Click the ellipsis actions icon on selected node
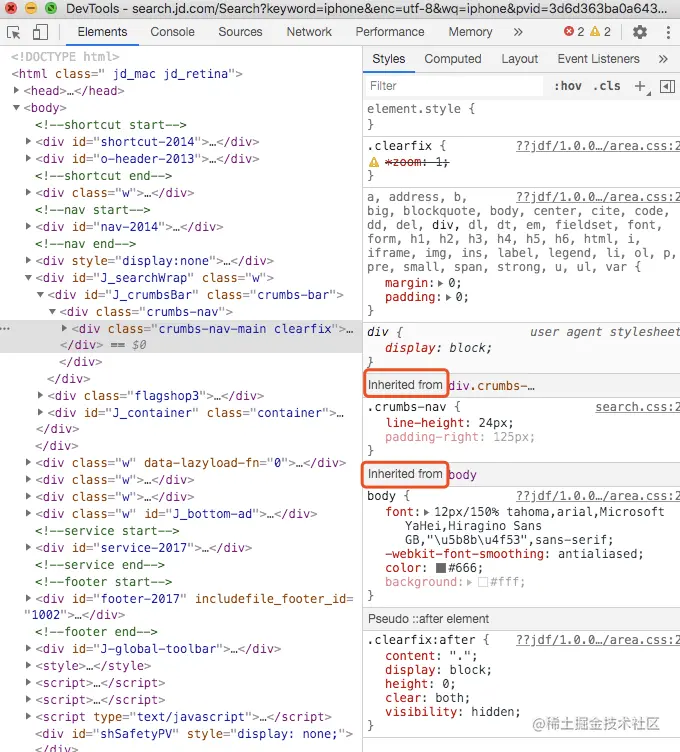This screenshot has width=680, height=752. (x=5, y=329)
